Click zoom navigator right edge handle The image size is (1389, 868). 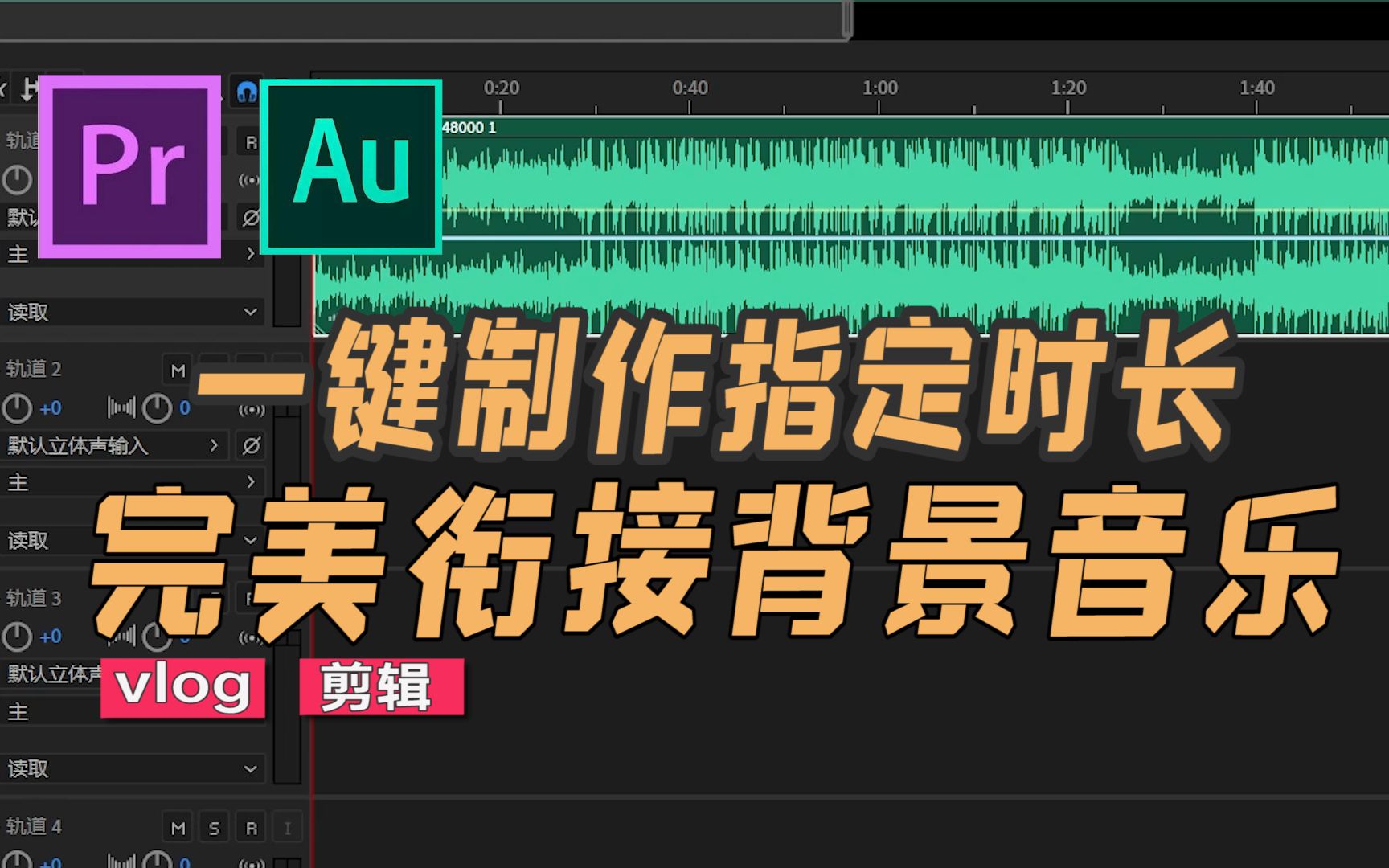coord(847,20)
